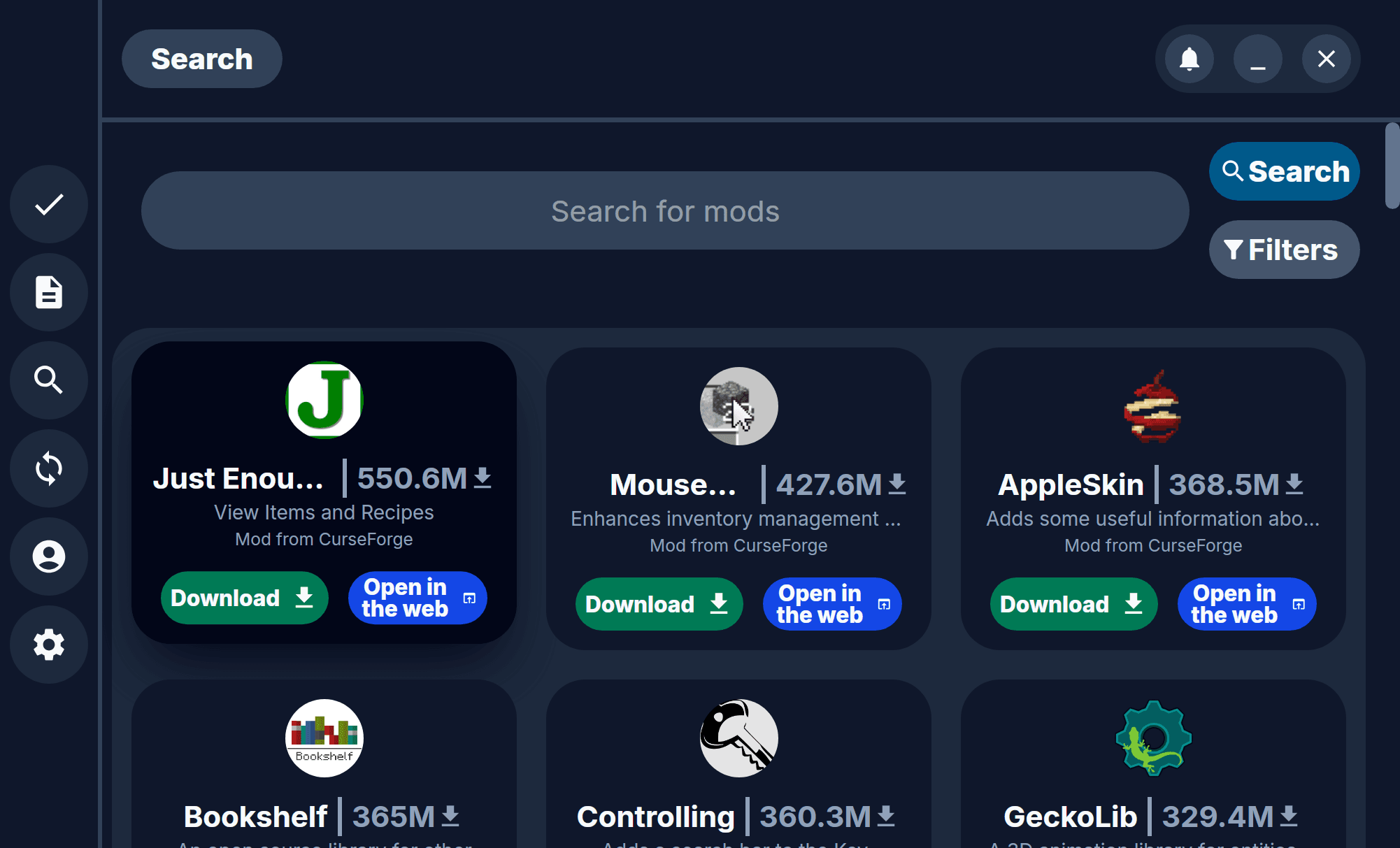Open notifications bell
The width and height of the screenshot is (1400, 848).
(1190, 59)
